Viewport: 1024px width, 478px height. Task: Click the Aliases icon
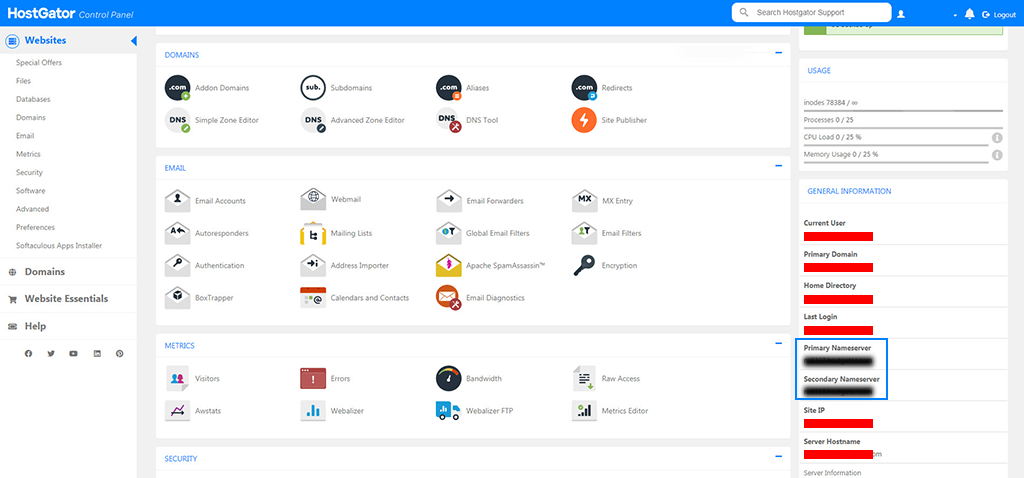449,88
